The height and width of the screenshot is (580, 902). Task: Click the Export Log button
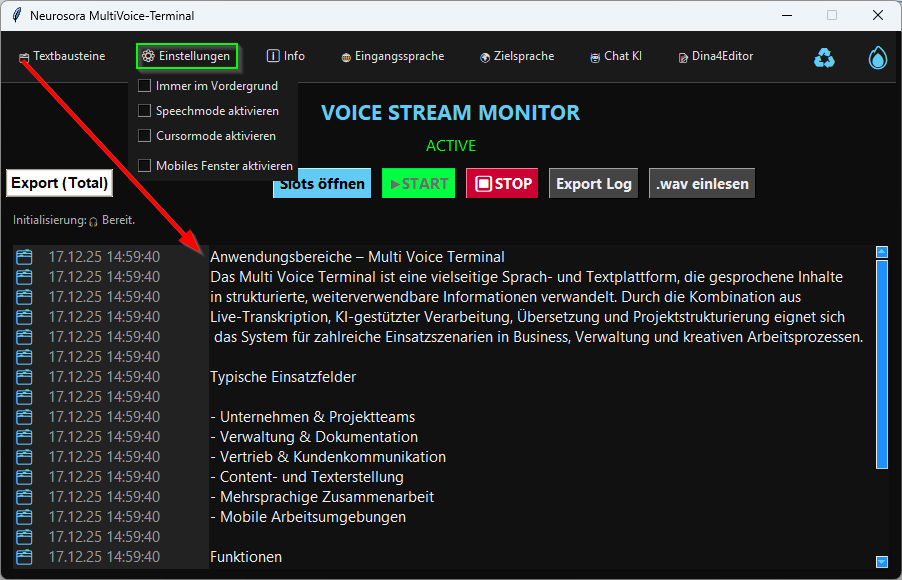pos(593,184)
